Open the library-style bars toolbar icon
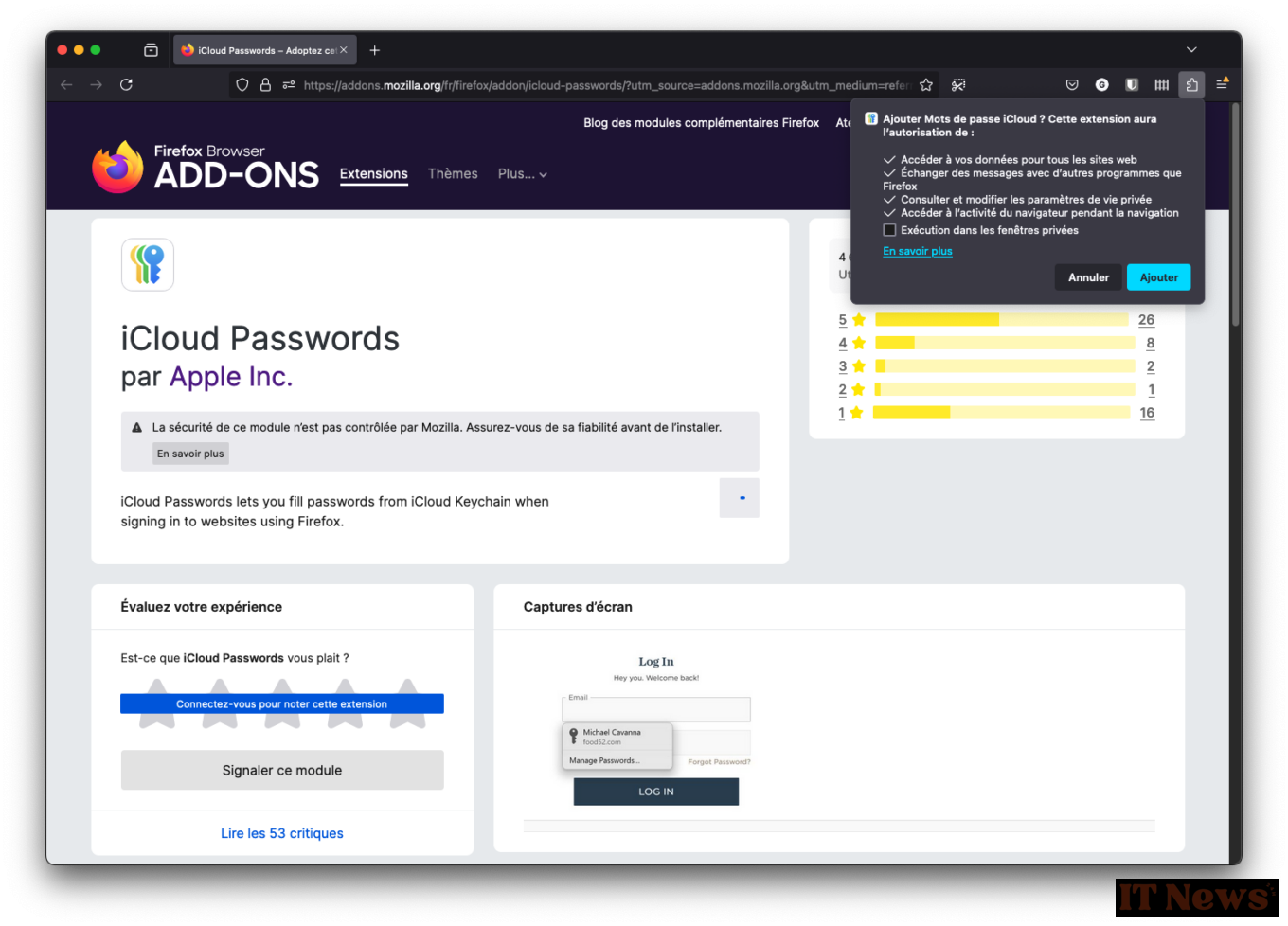Viewport: 1288px width, 926px height. 1162,85
